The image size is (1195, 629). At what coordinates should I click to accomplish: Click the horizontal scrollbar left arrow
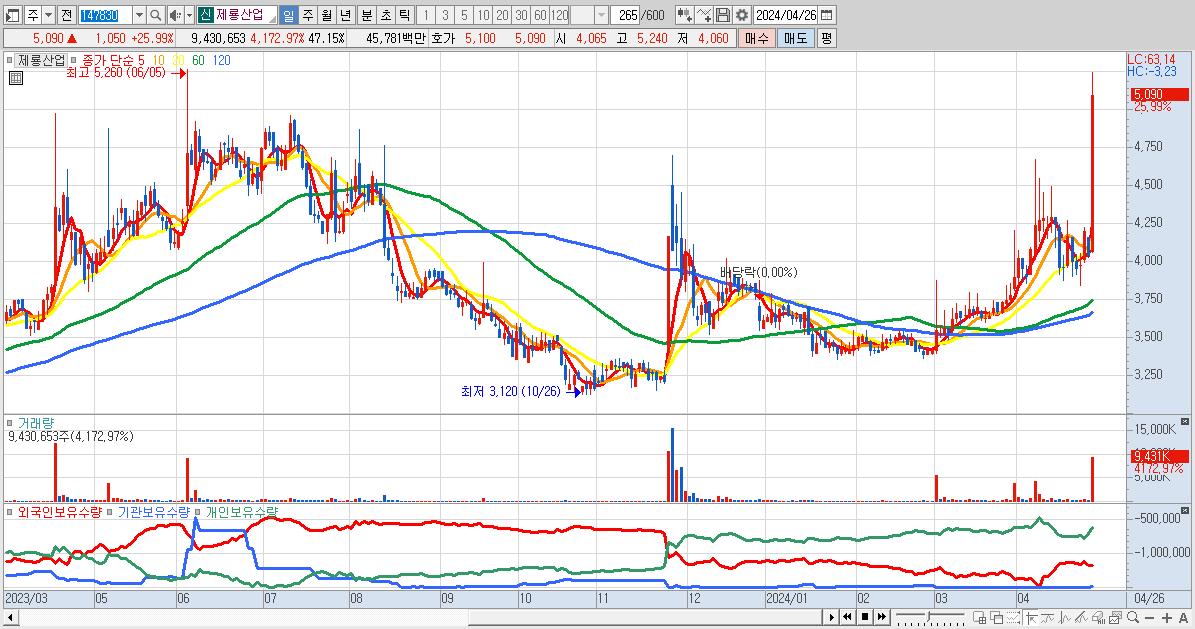10,617
